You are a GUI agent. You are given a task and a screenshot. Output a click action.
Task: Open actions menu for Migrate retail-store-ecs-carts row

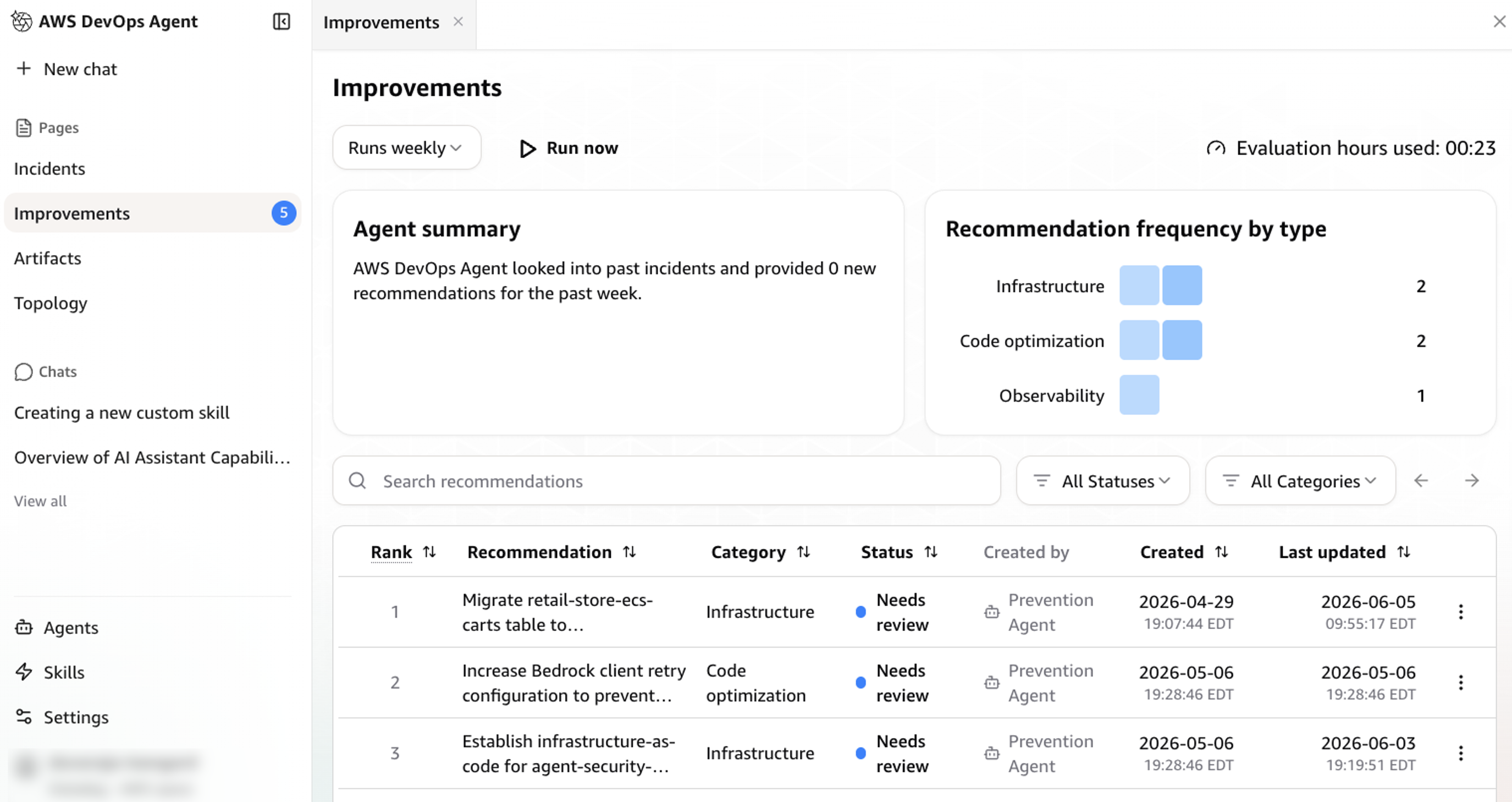click(1461, 612)
